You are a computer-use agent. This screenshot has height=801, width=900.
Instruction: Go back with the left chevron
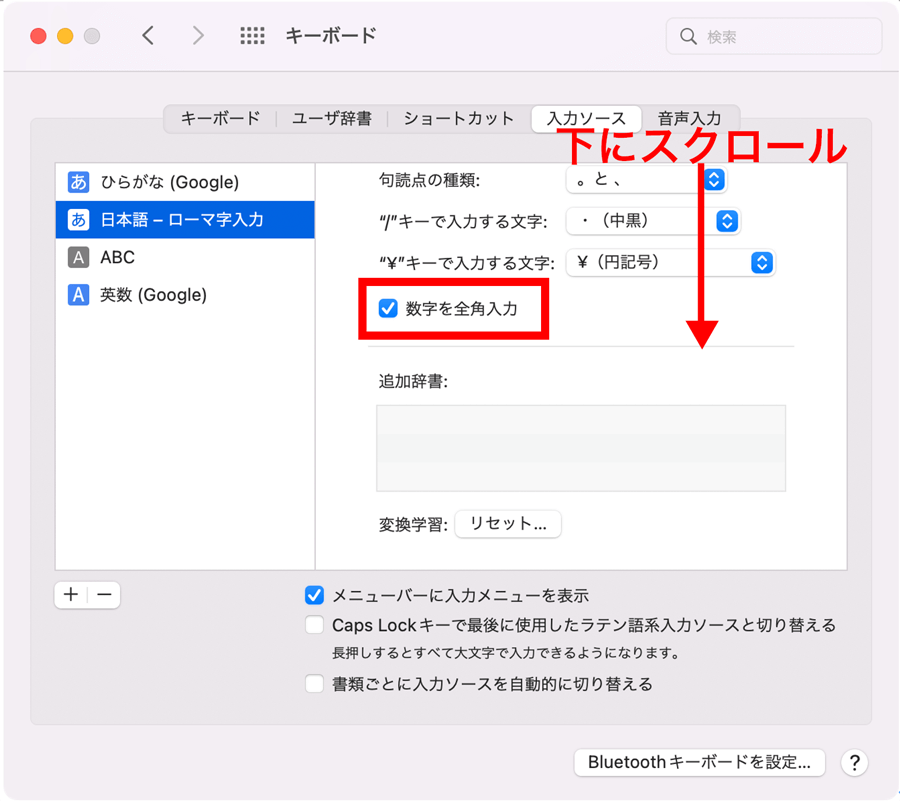point(148,36)
